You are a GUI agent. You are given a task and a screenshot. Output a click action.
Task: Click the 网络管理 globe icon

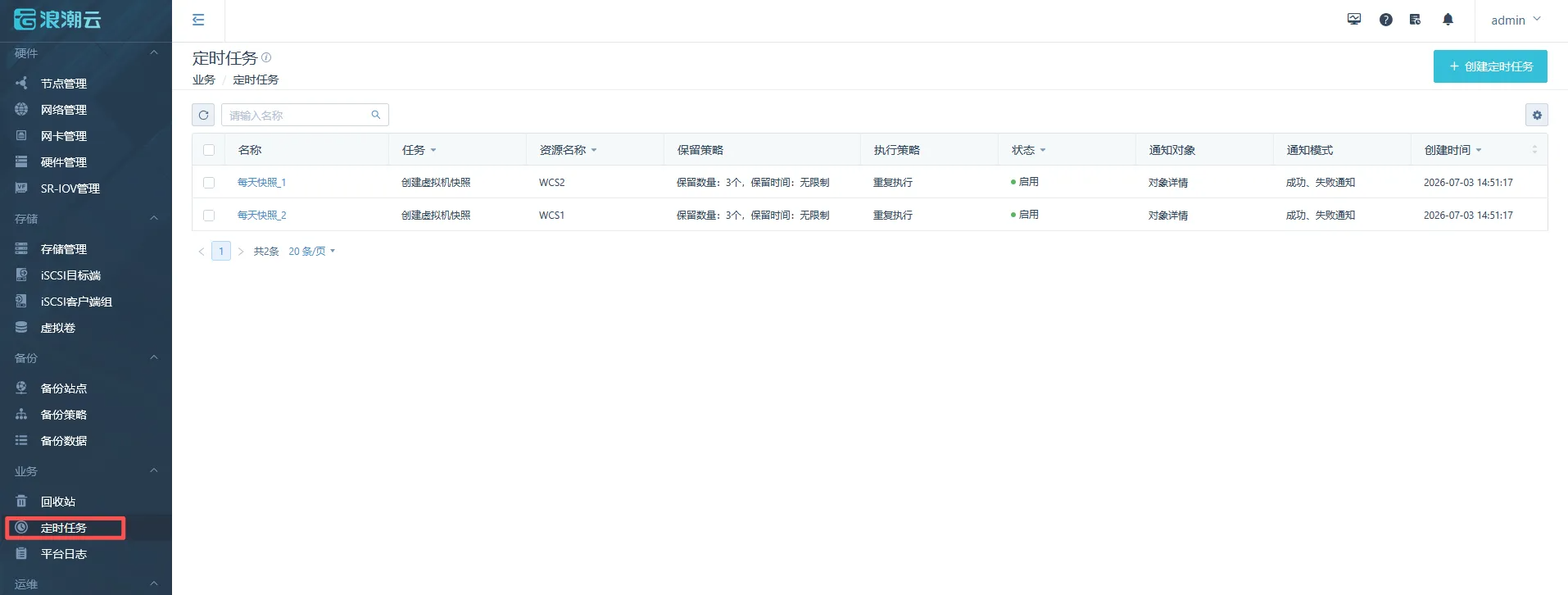(21, 109)
